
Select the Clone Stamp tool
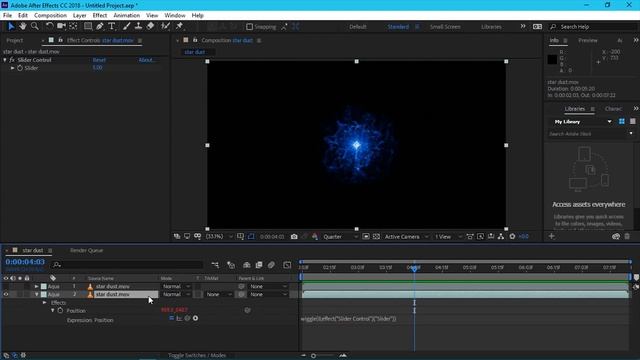click(x=138, y=26)
